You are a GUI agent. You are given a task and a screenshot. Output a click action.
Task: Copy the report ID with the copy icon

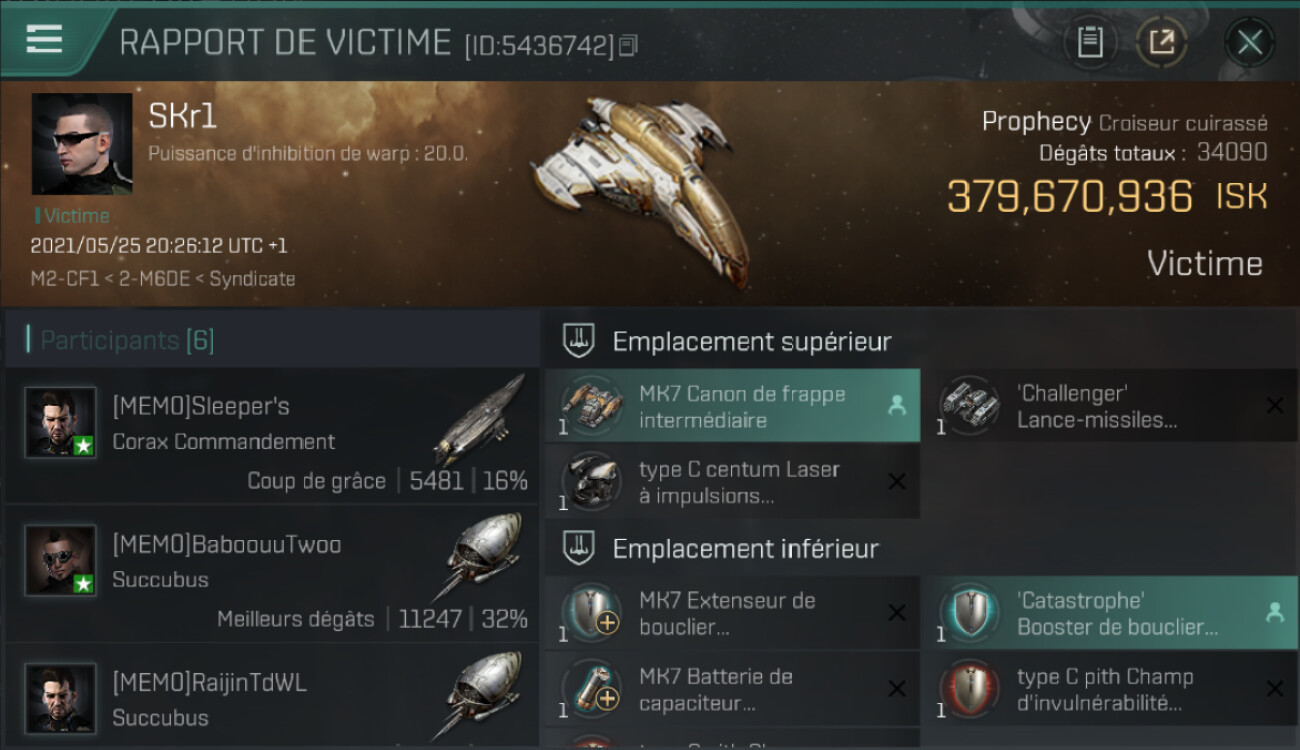pyautogui.click(x=628, y=45)
